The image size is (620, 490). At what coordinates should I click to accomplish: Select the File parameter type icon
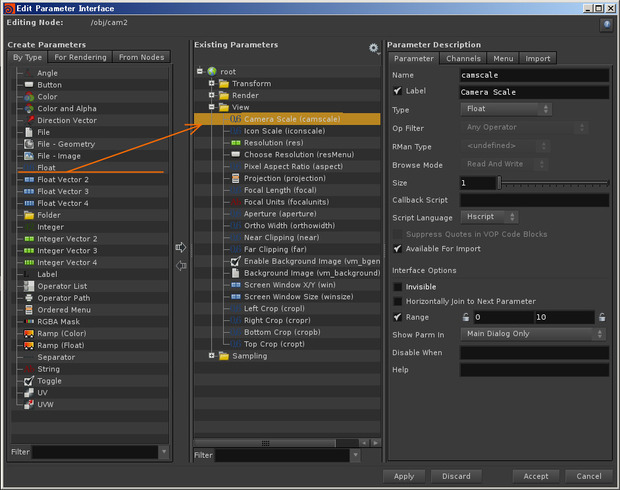[29, 132]
